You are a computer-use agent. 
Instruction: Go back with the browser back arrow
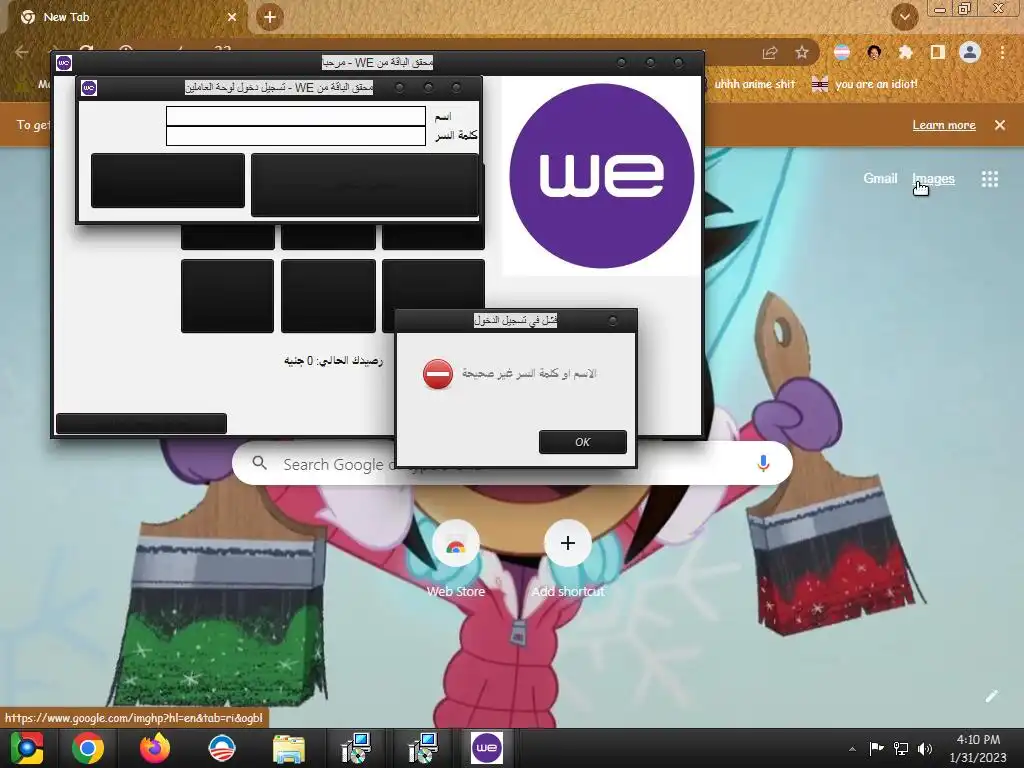[22, 52]
